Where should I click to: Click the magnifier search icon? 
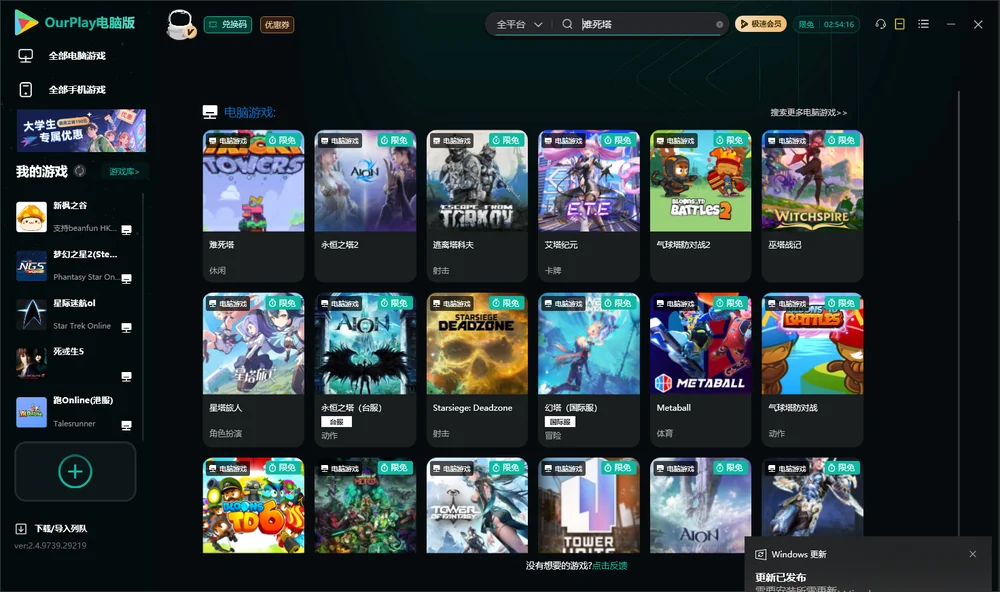[567, 24]
